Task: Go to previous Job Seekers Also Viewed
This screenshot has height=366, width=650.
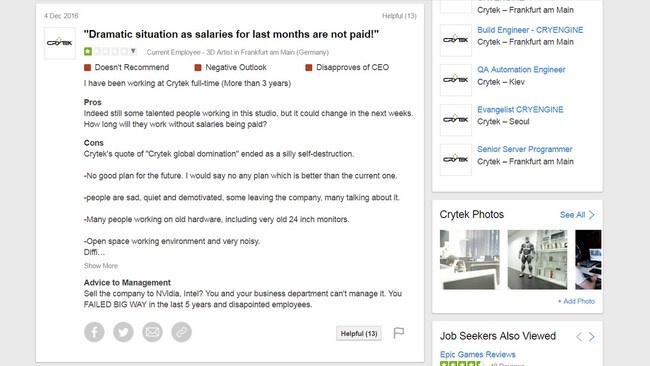Action: pyautogui.click(x=579, y=337)
